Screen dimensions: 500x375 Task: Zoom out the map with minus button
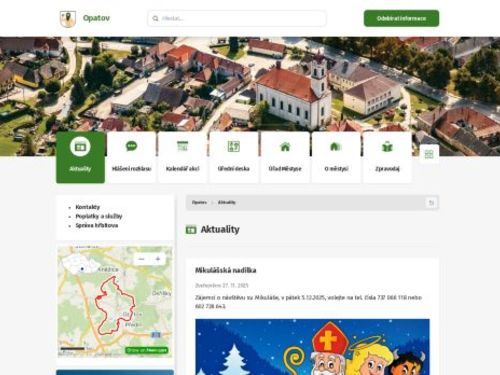click(141, 259)
